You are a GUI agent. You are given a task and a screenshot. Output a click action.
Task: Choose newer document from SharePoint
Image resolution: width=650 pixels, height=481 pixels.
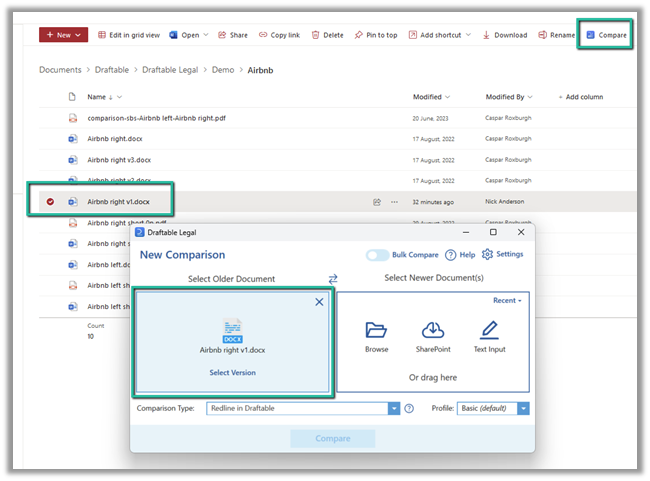pos(433,337)
